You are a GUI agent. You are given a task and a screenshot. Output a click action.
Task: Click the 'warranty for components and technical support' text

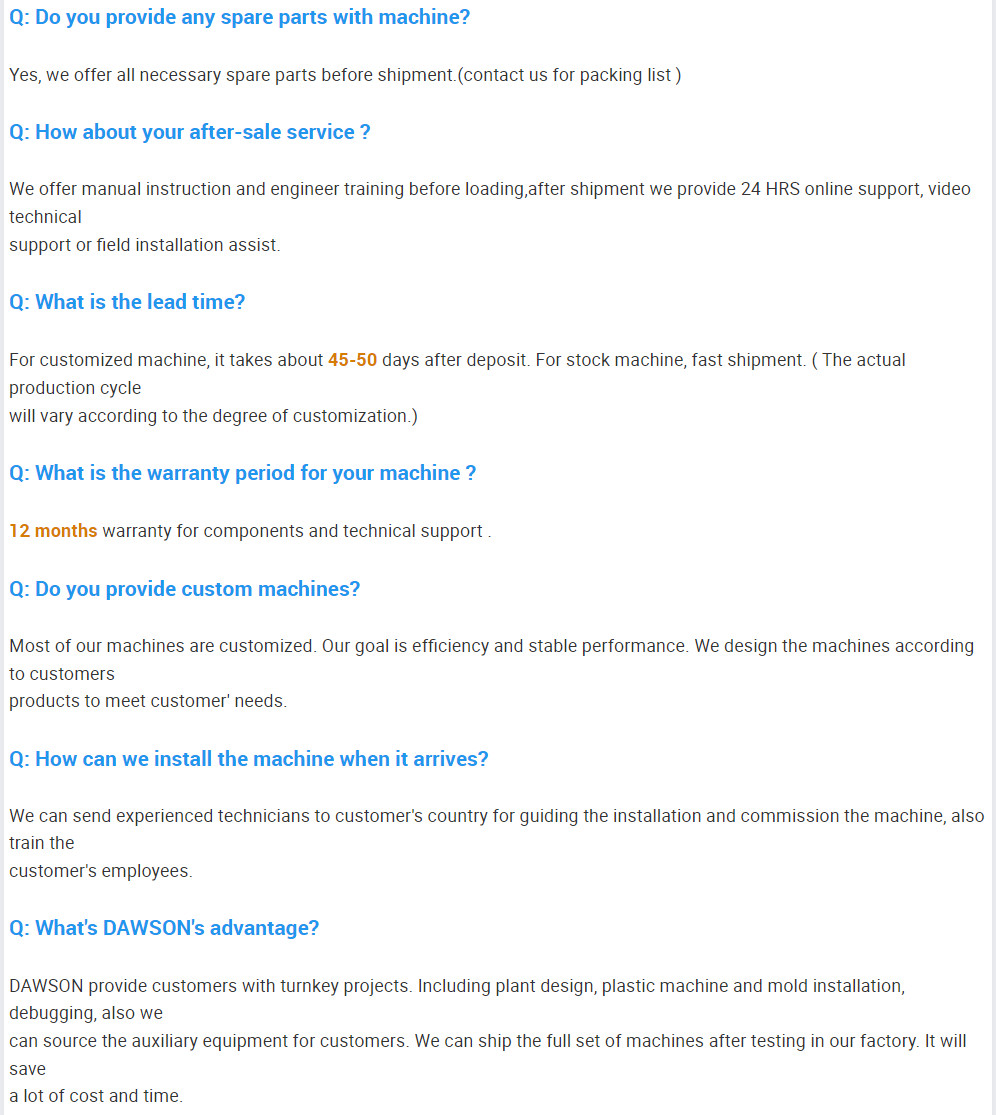pyautogui.click(x=296, y=531)
